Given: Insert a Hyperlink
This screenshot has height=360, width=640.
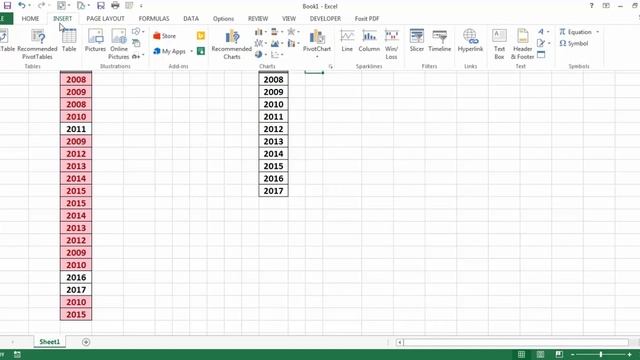Looking at the screenshot, I should coord(470,40).
